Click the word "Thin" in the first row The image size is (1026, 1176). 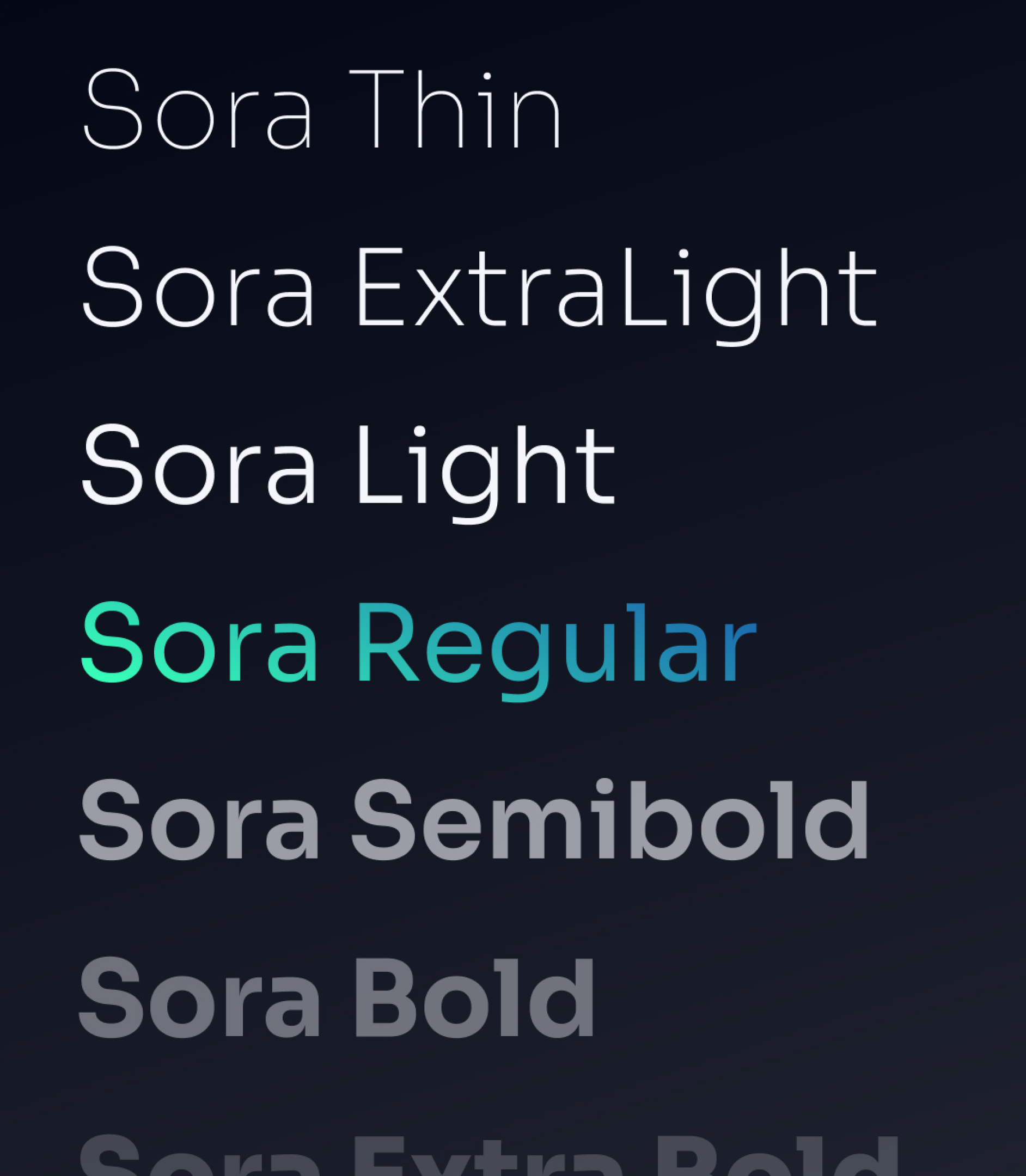coord(456,109)
